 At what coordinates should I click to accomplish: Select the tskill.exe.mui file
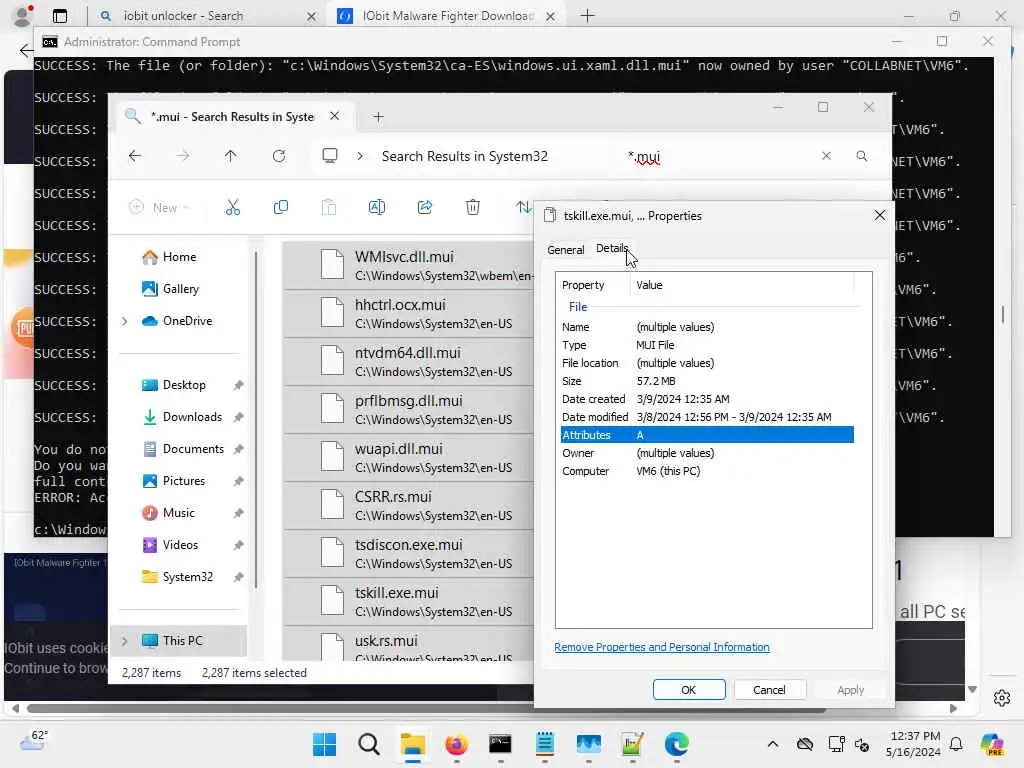[x=409, y=601]
